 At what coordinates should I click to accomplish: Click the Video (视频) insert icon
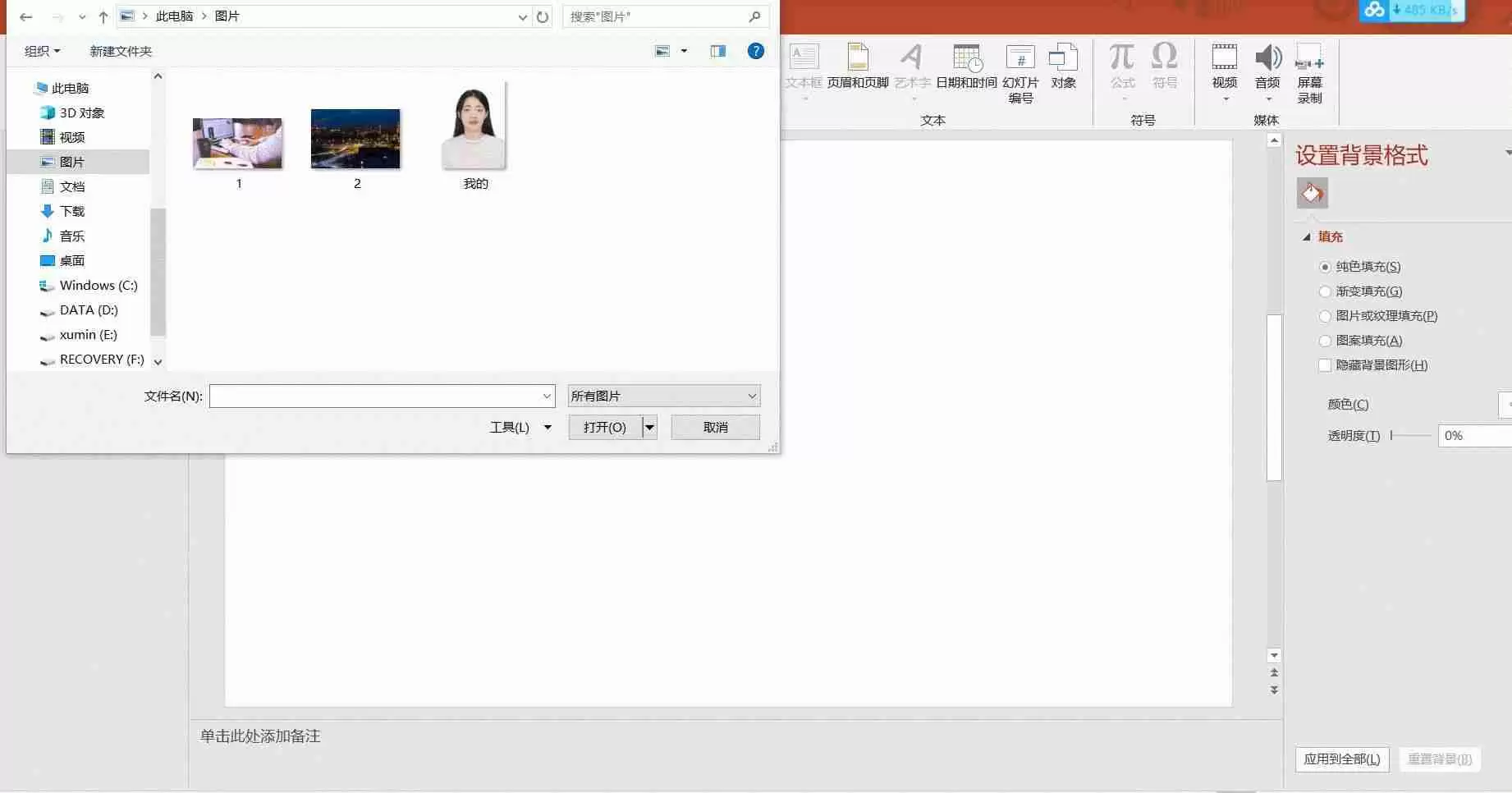pos(1224,58)
